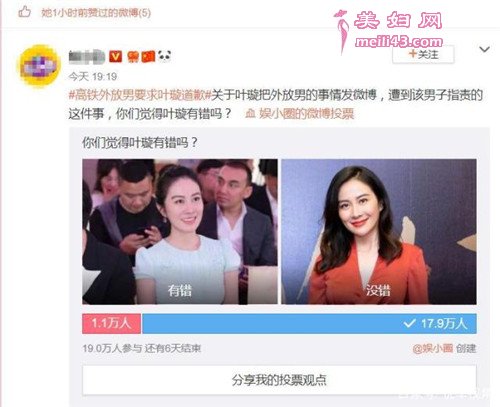Expand 她1小时前赞过的微博(5) section

(96, 13)
